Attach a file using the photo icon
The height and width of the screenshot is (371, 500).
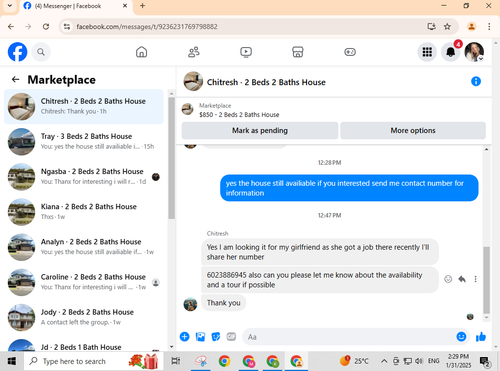(x=200, y=337)
